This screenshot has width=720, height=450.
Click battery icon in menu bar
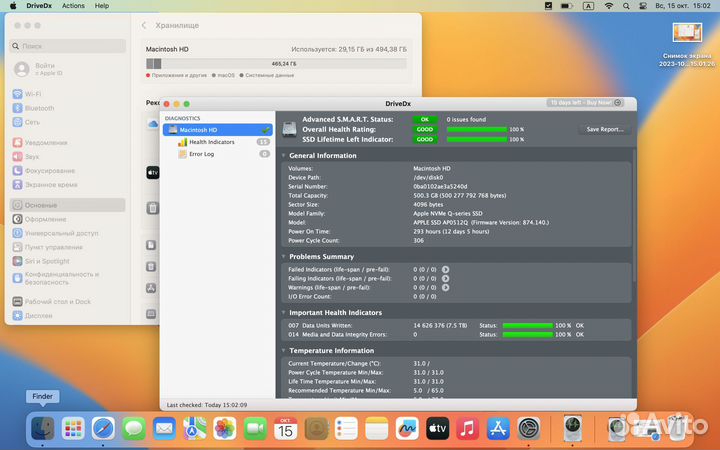click(x=567, y=6)
